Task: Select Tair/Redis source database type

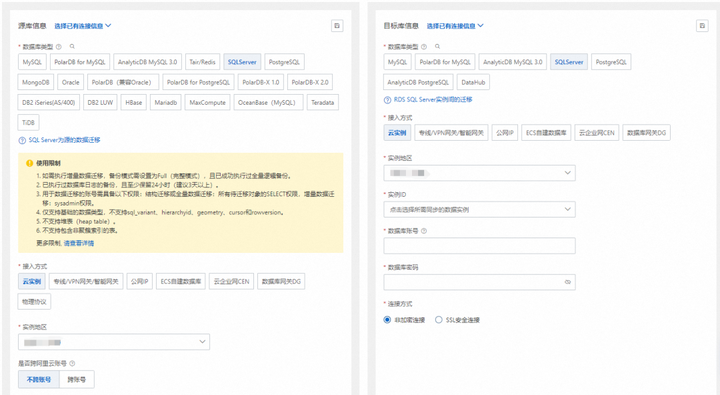Action: pos(202,62)
